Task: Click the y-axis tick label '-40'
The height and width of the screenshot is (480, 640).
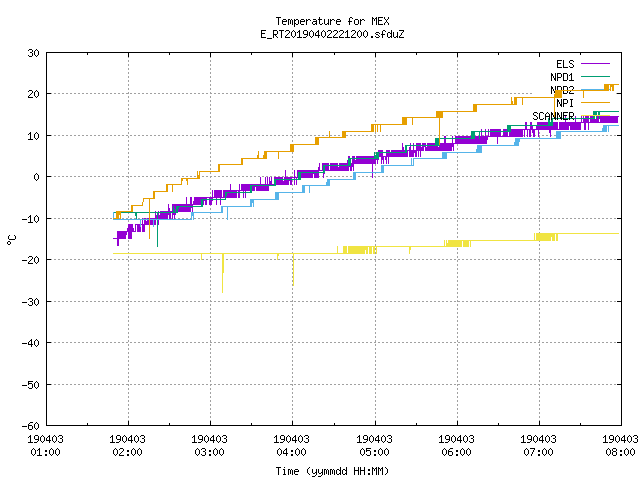Action: 31,343
